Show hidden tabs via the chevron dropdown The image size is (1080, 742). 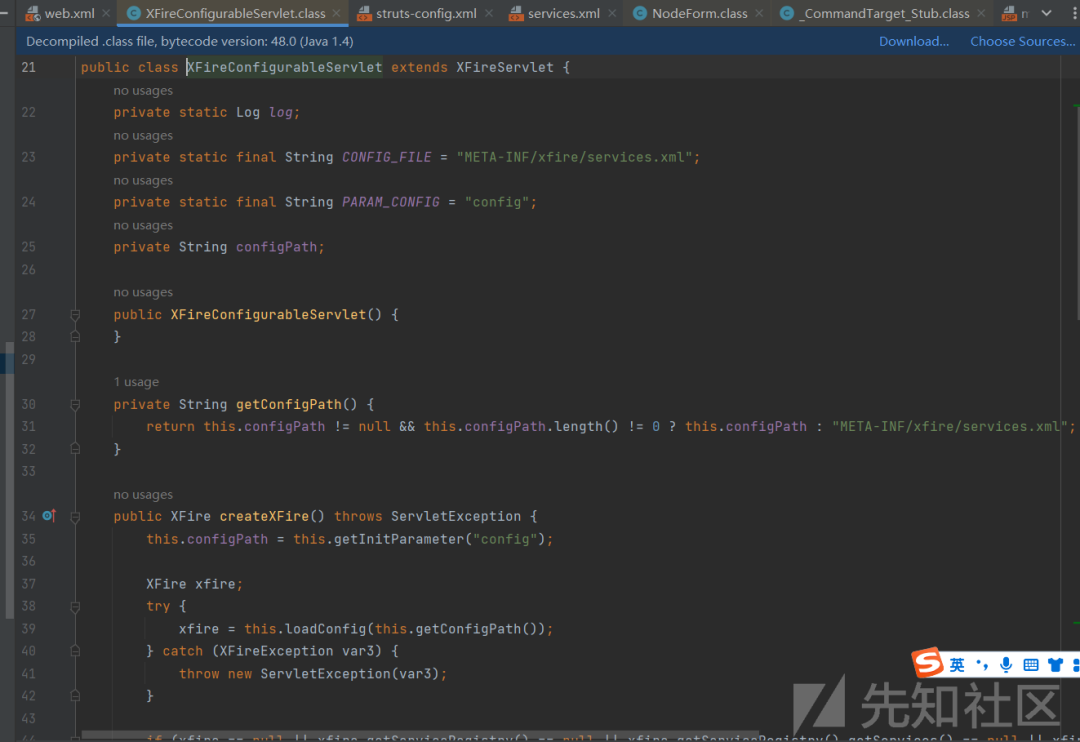[x=1046, y=13]
